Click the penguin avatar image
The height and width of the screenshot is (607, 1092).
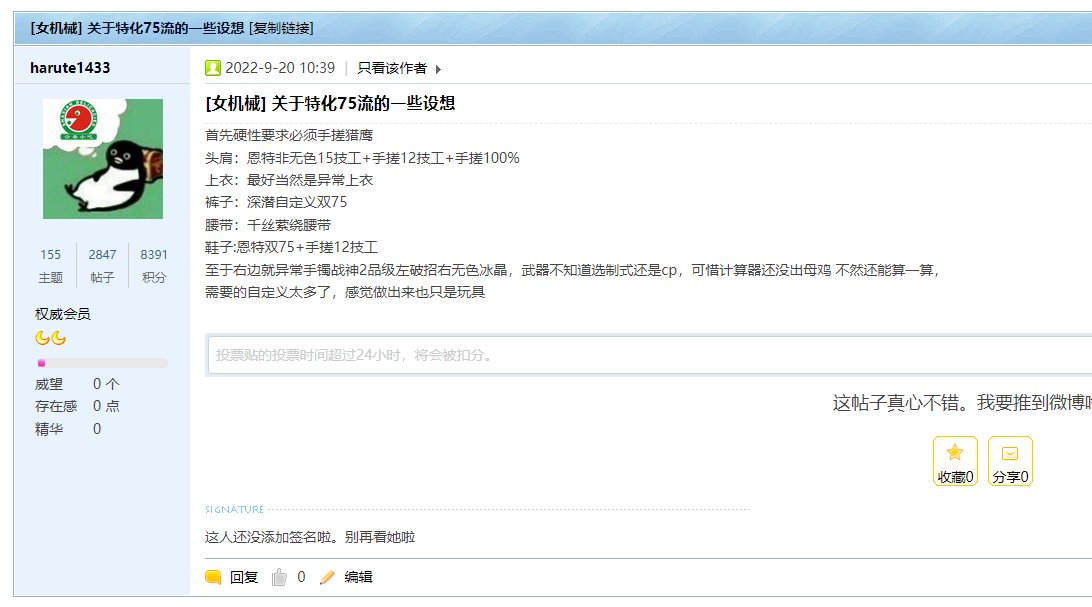103,159
